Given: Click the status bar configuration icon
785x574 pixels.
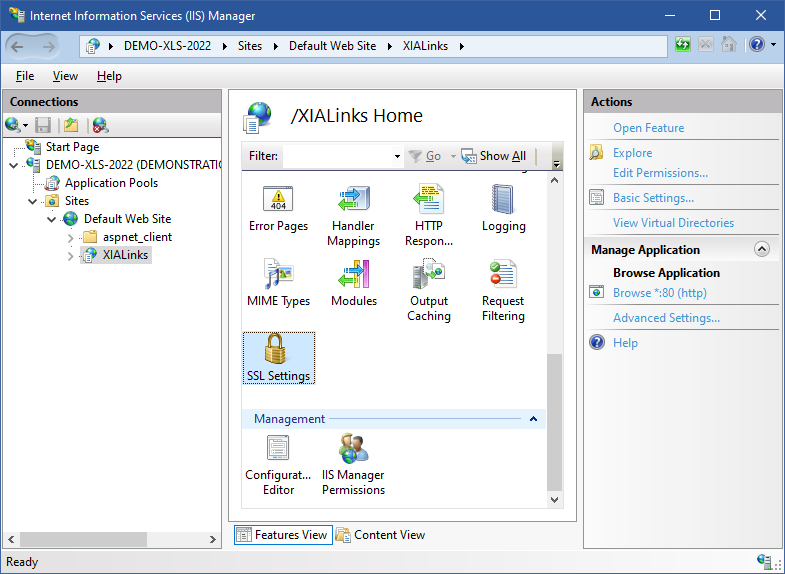Looking at the screenshot, I should coord(765,562).
